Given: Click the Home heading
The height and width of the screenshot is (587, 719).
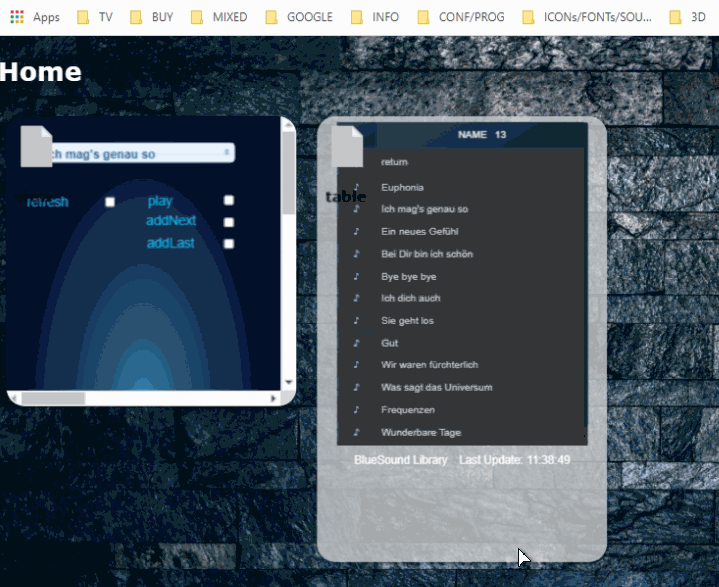Looking at the screenshot, I should [x=40, y=72].
